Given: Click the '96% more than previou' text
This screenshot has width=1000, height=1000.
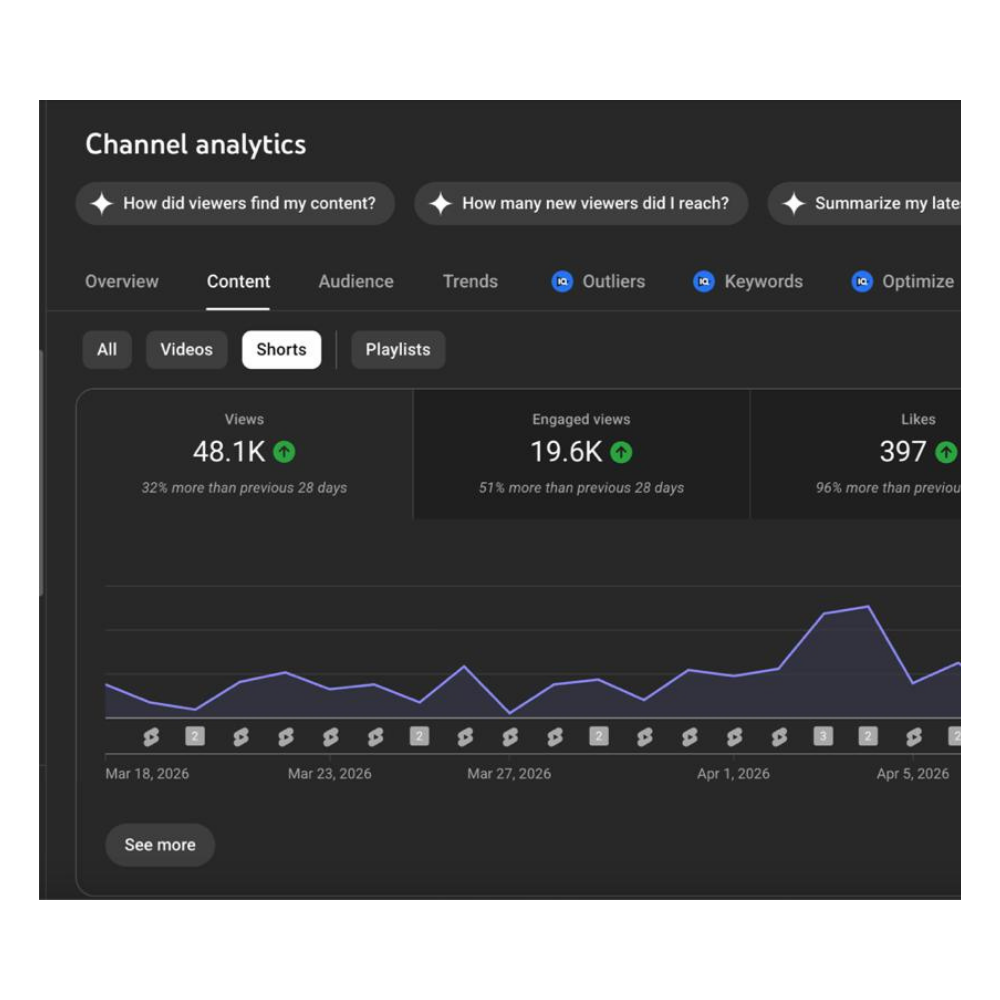Looking at the screenshot, I should point(888,488).
